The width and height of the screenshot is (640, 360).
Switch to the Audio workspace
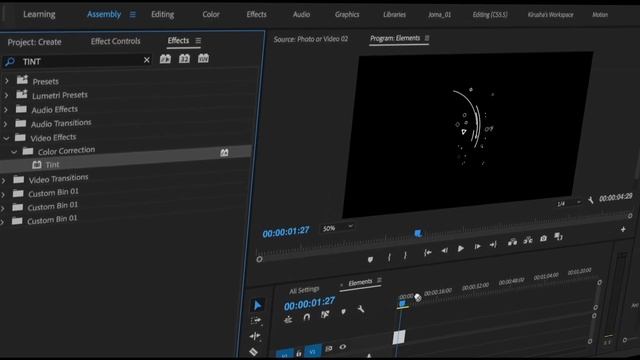pyautogui.click(x=301, y=14)
